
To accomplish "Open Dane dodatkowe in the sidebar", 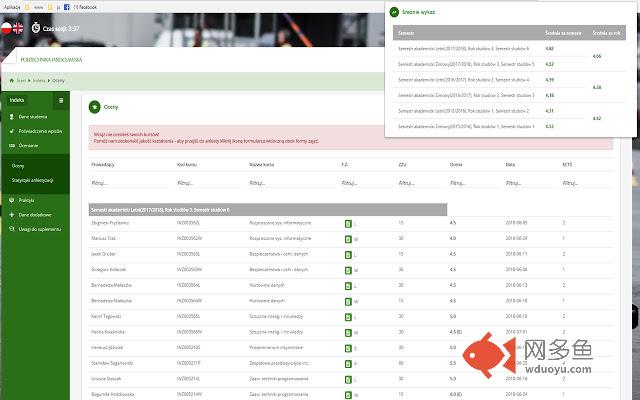I will tap(35, 215).
